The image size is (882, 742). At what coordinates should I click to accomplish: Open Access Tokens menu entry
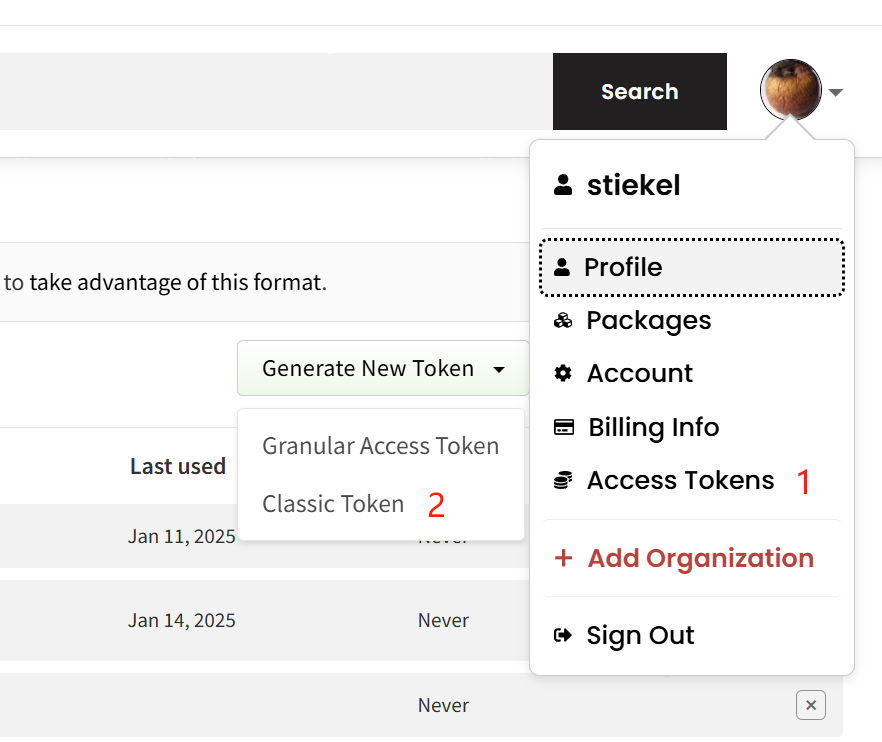(681, 480)
